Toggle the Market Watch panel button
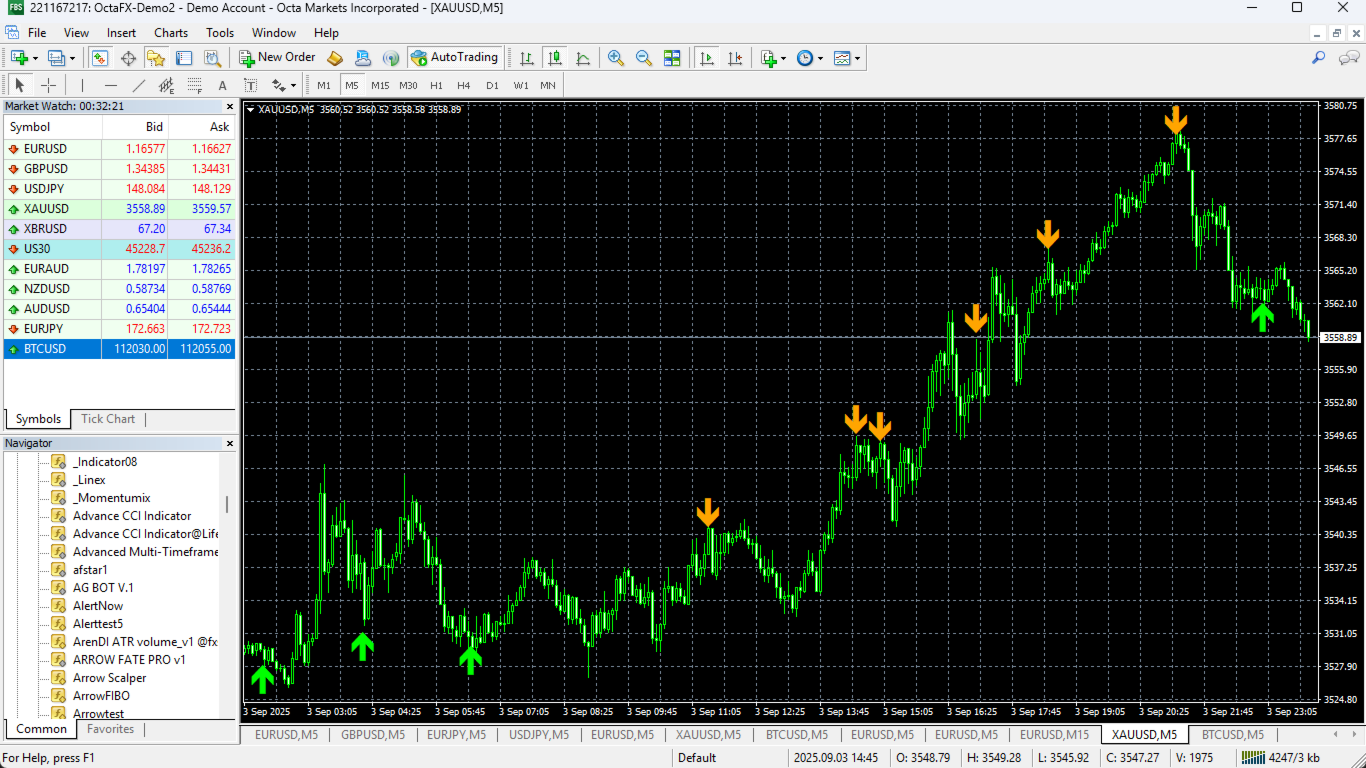Image resolution: width=1366 pixels, height=768 pixels. [x=100, y=58]
